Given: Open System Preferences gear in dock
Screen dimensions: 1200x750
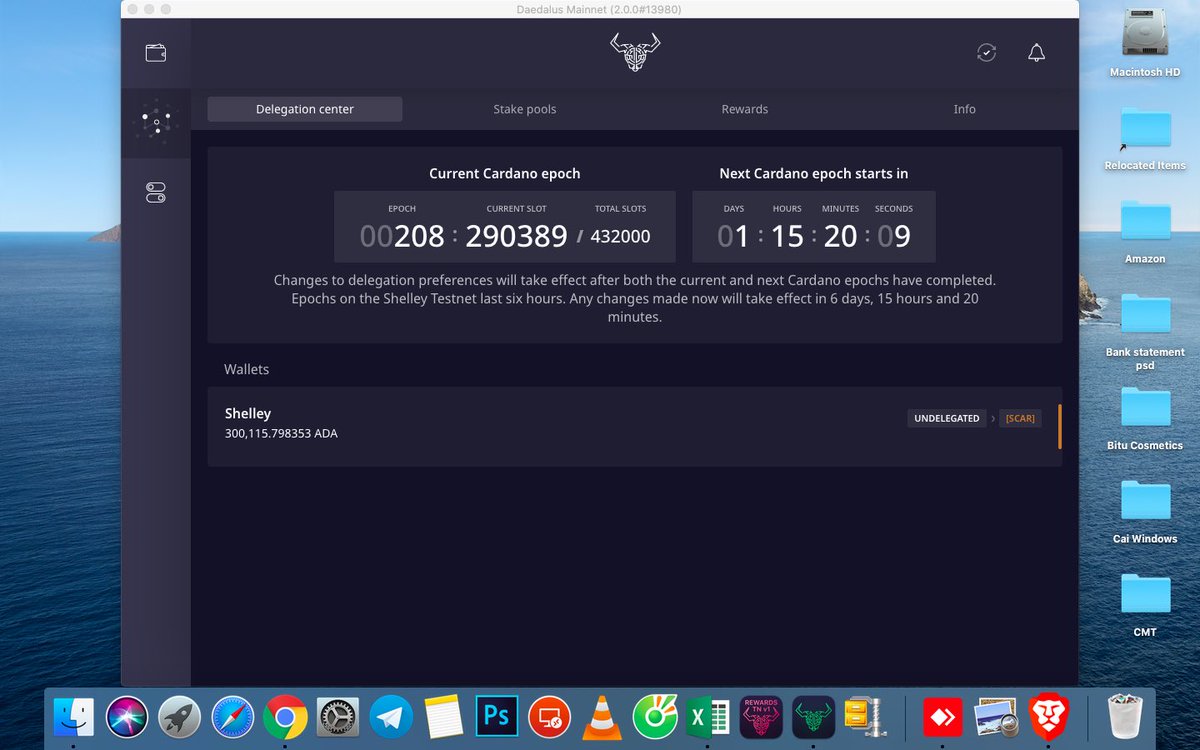Looking at the screenshot, I should point(338,717).
